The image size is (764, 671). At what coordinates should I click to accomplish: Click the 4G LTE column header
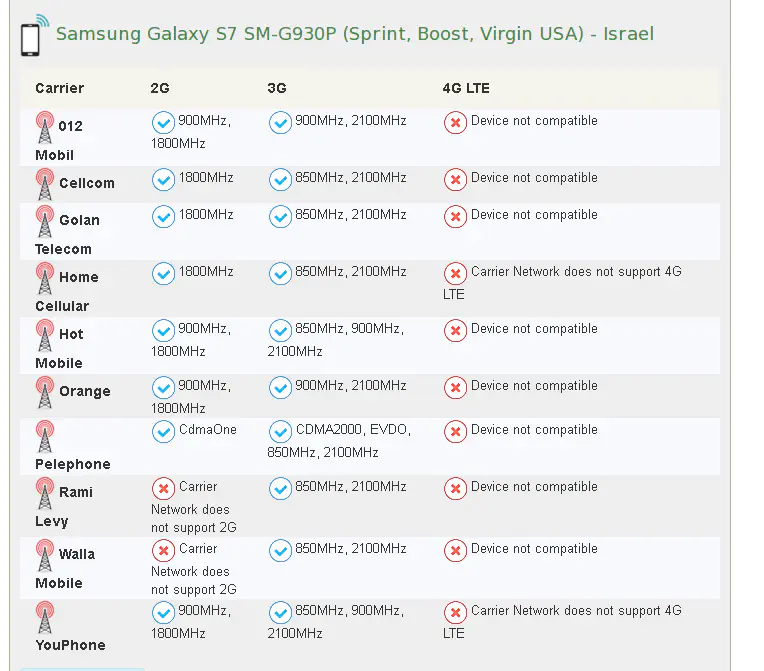pyautogui.click(x=466, y=88)
